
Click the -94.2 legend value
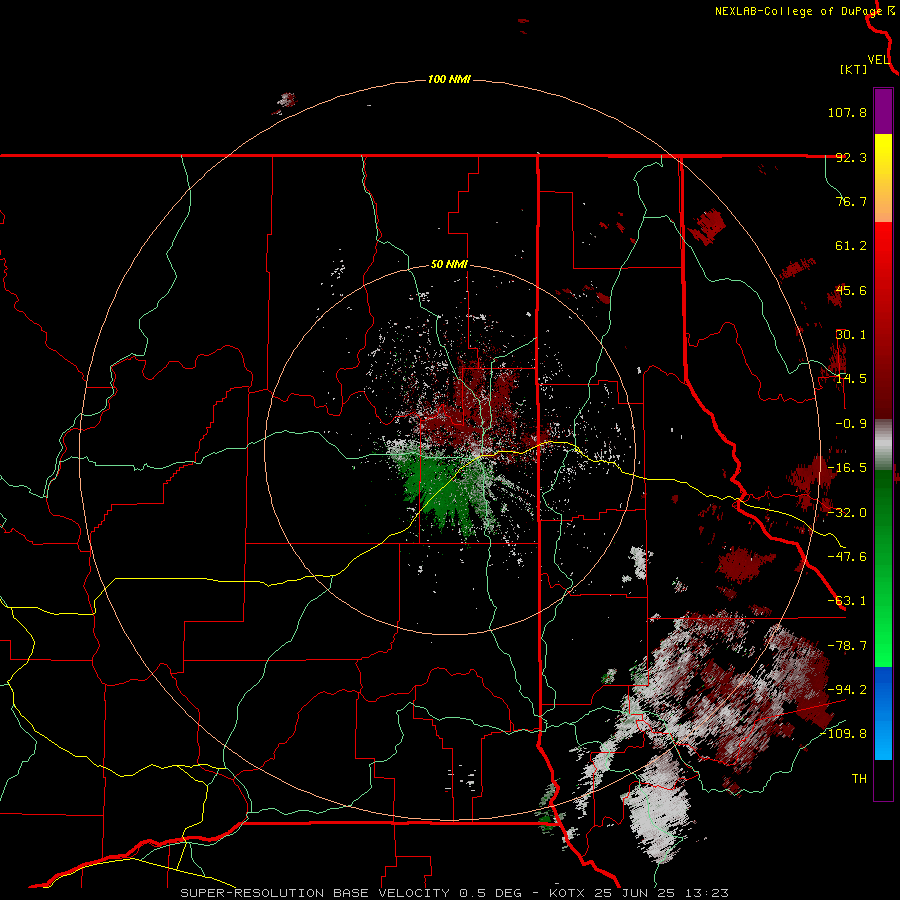pyautogui.click(x=847, y=690)
